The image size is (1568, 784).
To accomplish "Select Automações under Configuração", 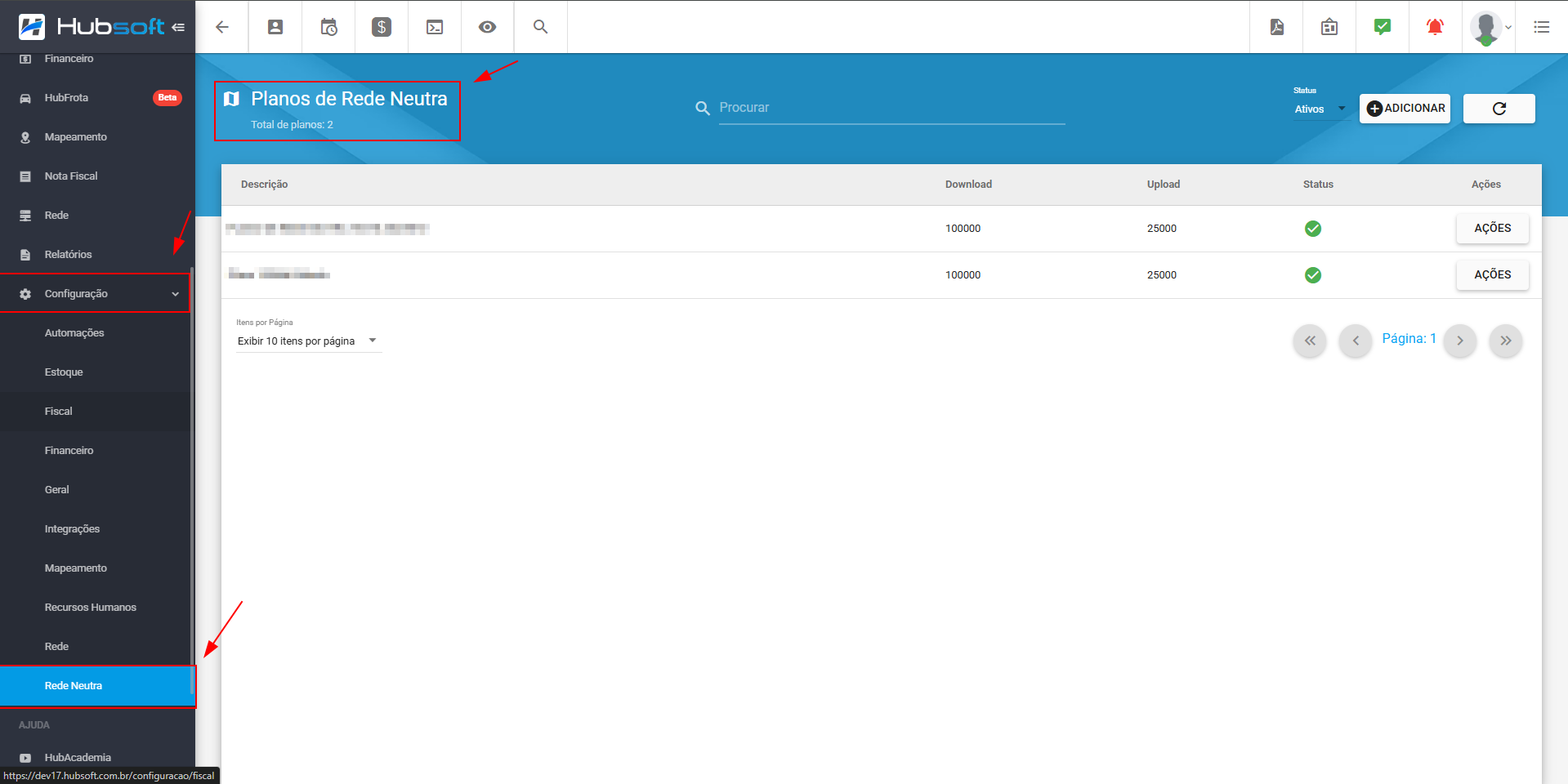I will tap(96, 333).
